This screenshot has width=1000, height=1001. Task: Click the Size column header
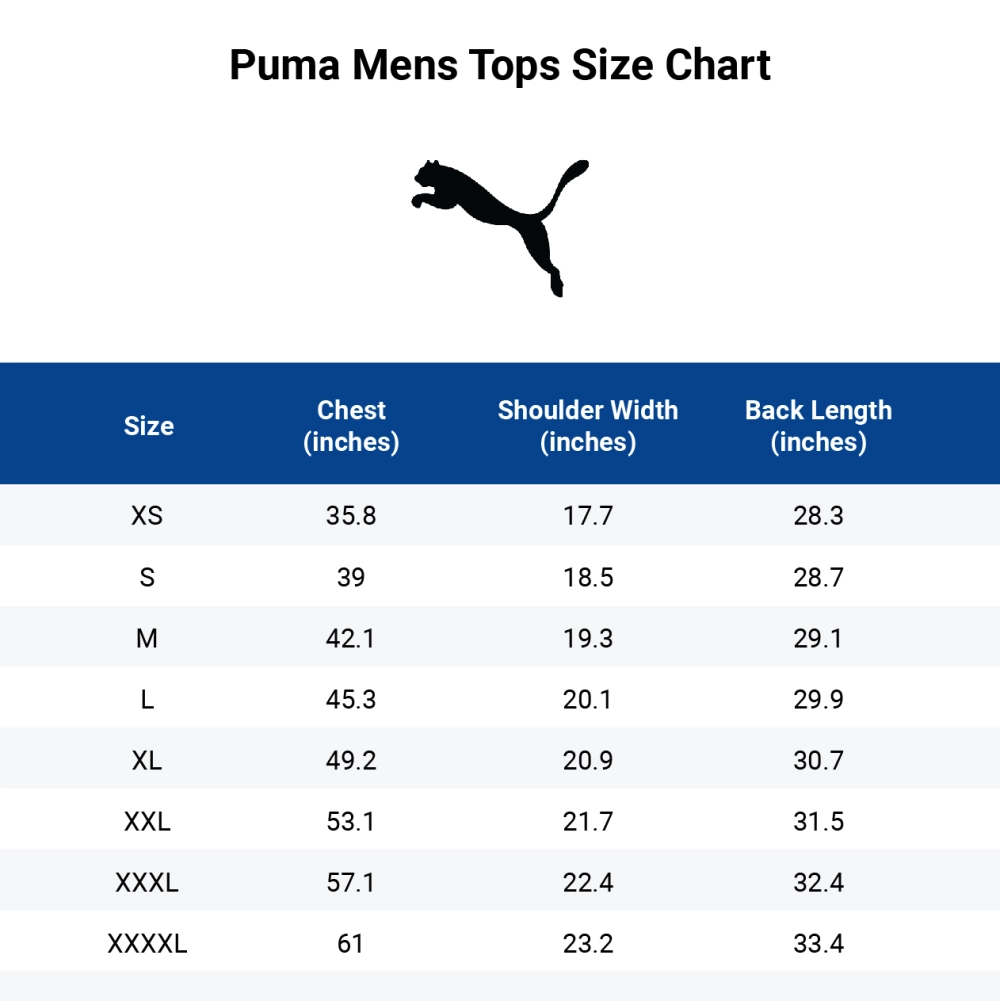point(148,426)
